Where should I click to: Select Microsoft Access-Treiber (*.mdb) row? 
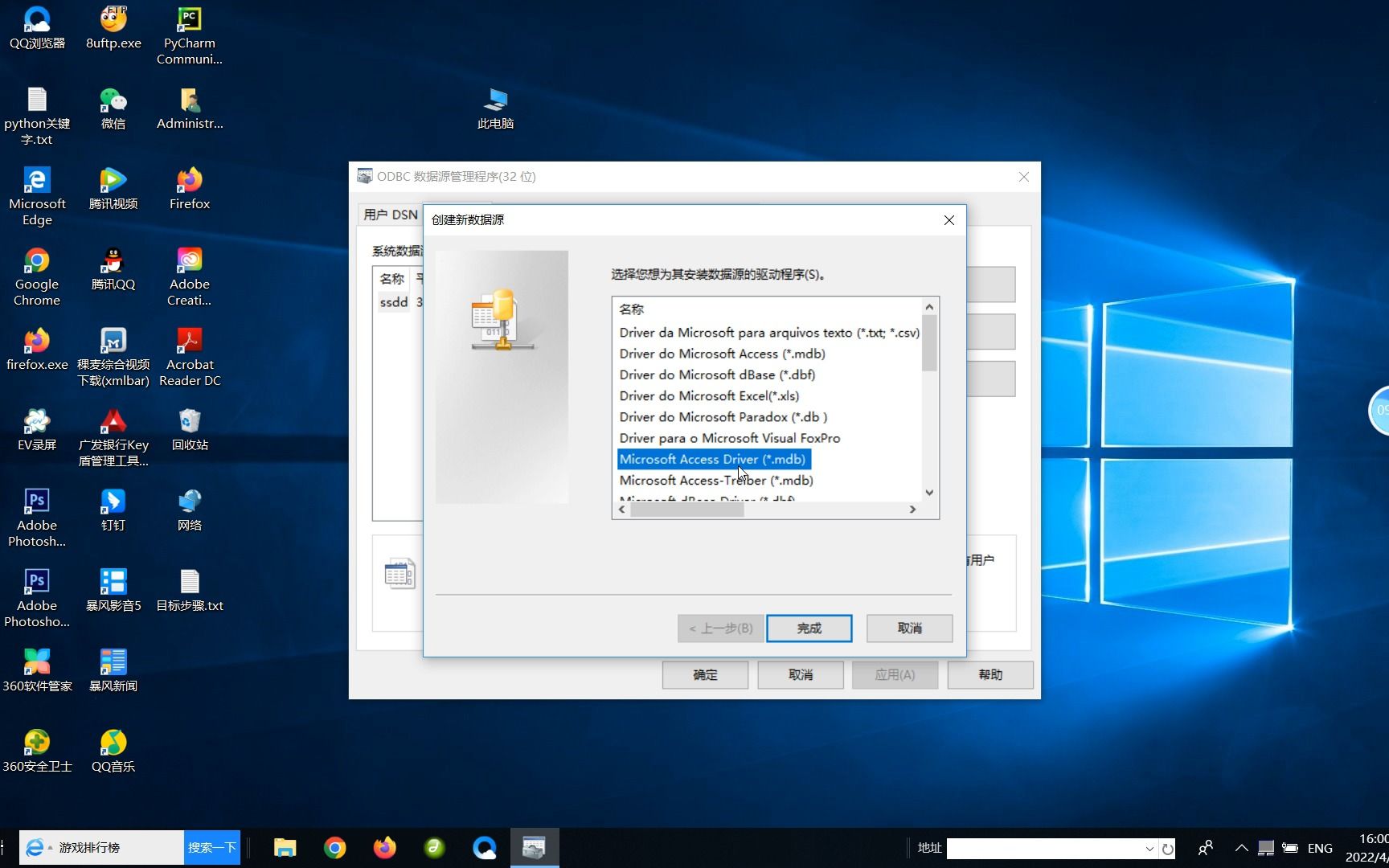coord(716,480)
